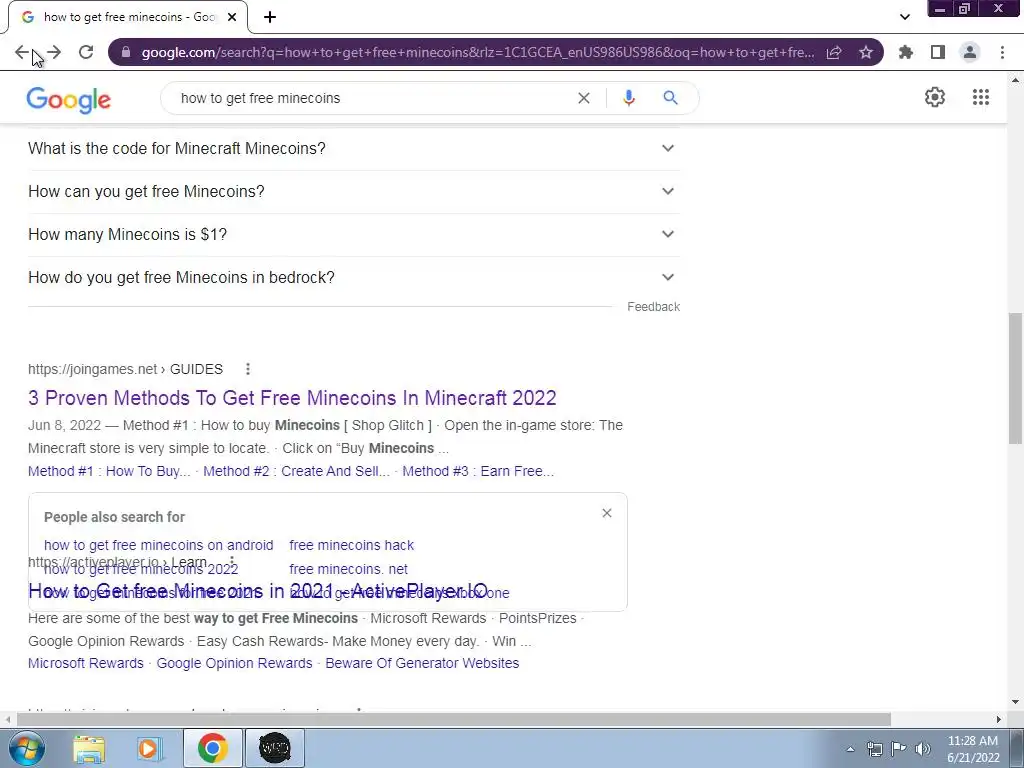Image resolution: width=1024 pixels, height=768 pixels.
Task: Open the Extensions puzzle icon
Action: 906,52
